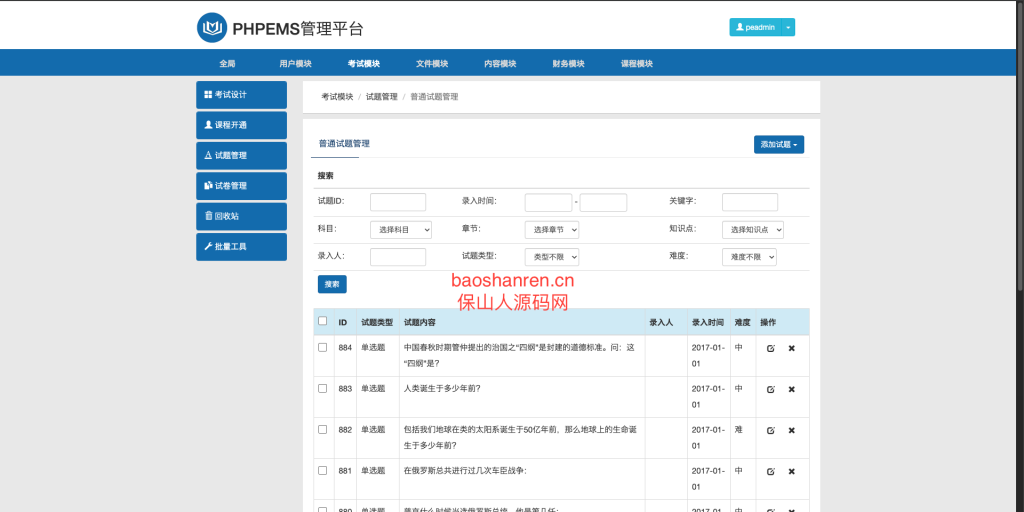Open the 财务模块 nav menu

[568, 63]
